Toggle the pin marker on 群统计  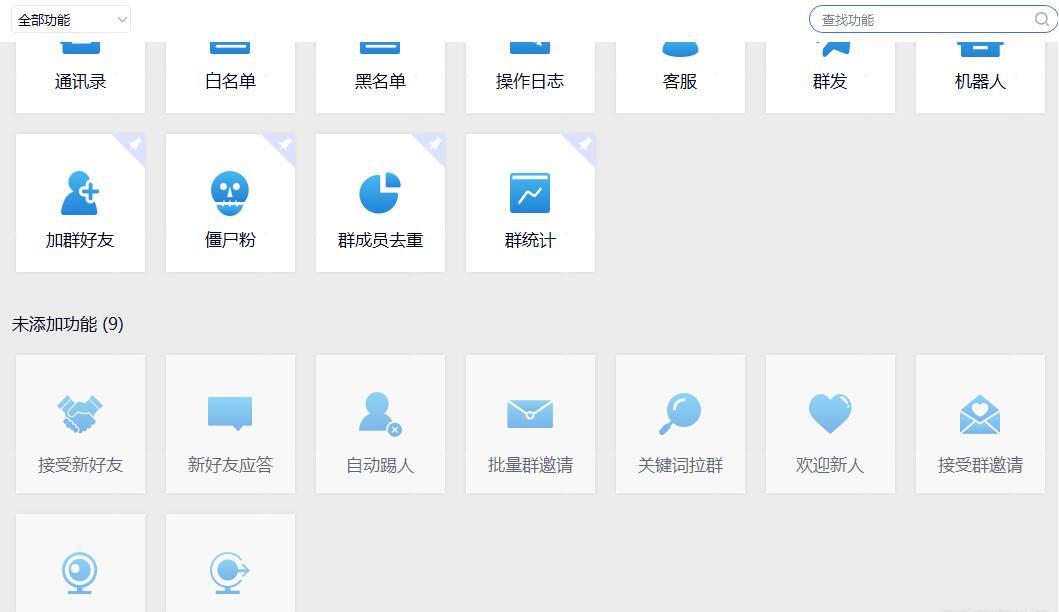pyautogui.click(x=584, y=145)
